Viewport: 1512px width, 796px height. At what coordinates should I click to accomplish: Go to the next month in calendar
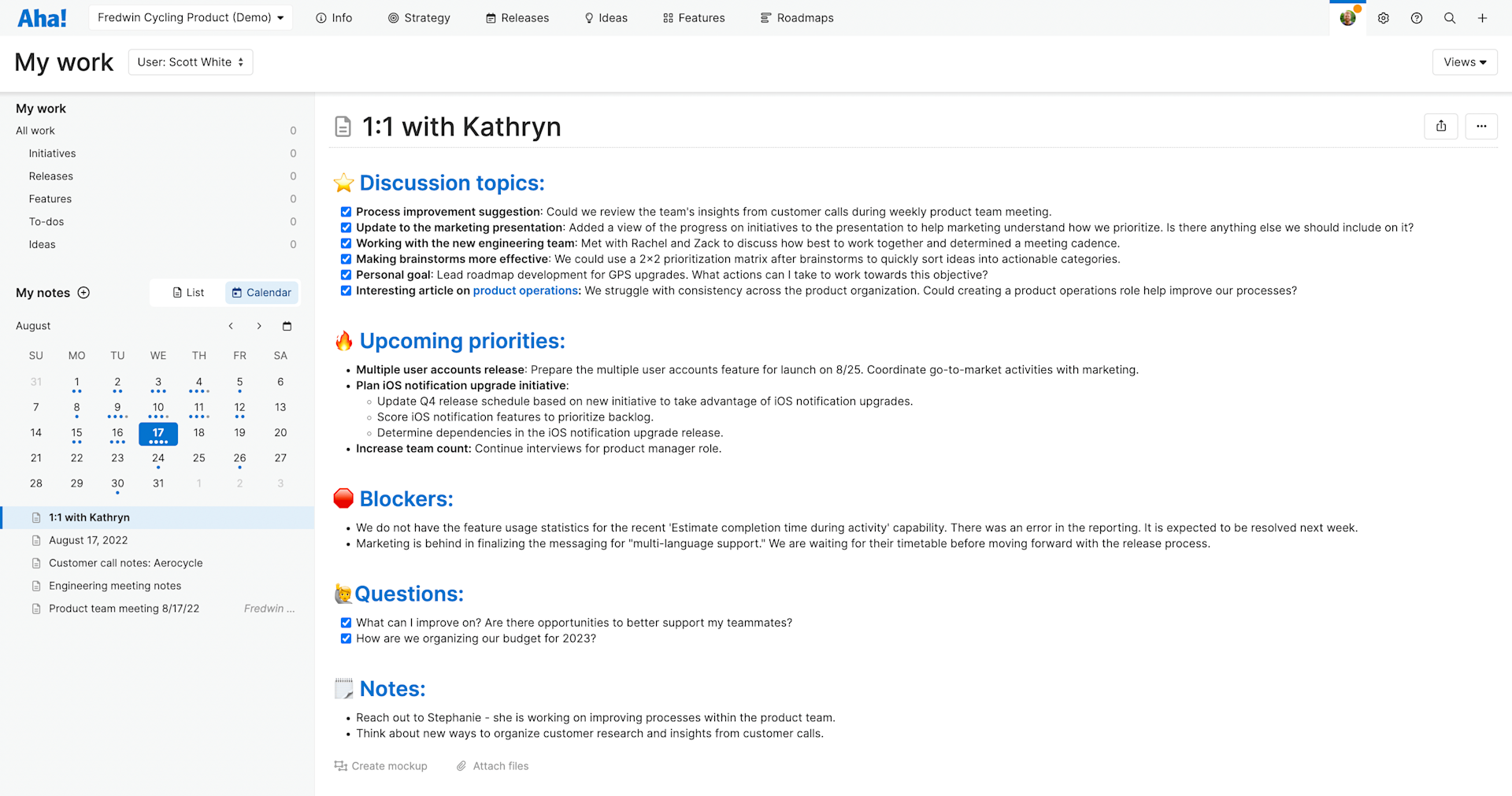(x=259, y=326)
